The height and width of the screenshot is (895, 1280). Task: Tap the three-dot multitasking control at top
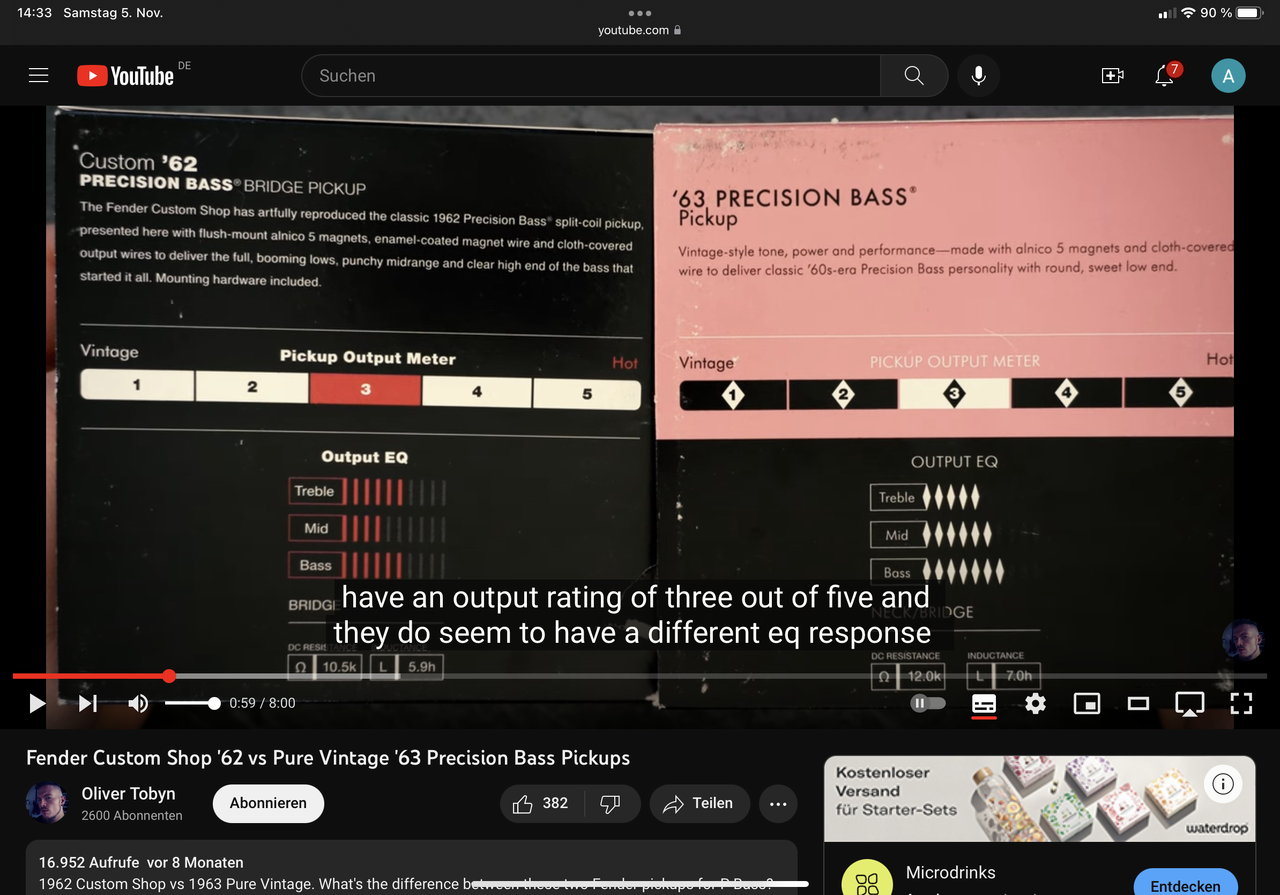click(x=640, y=13)
